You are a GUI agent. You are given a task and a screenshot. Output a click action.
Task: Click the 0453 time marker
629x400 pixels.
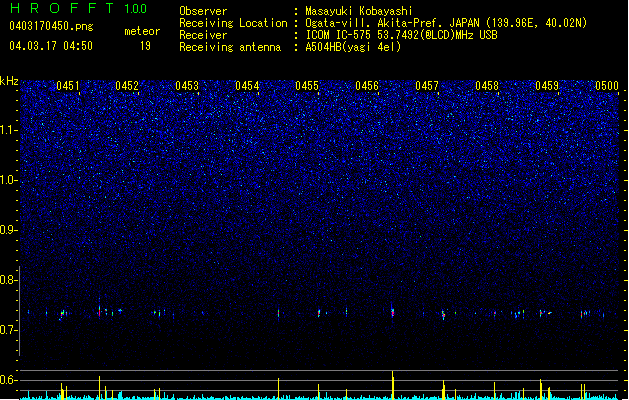point(187,86)
